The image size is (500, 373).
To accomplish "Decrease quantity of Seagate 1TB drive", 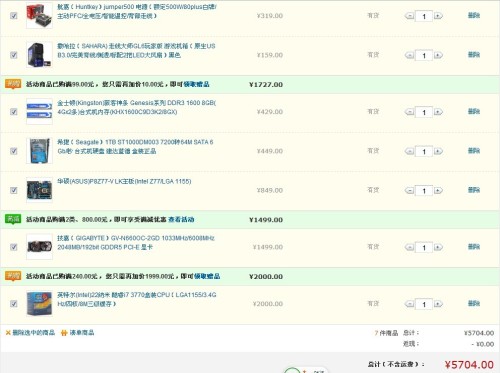I will [409, 151].
